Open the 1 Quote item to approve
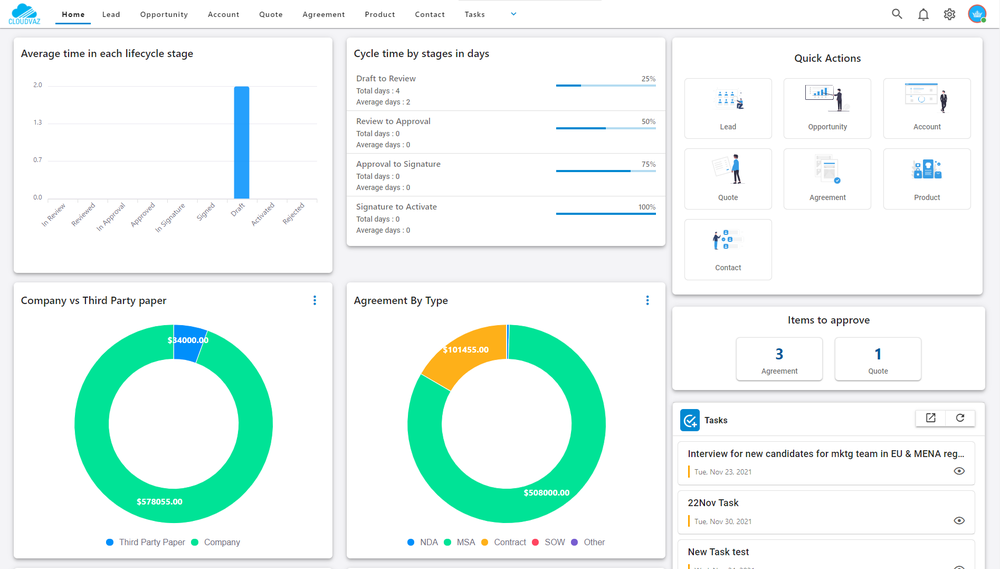 tap(878, 359)
